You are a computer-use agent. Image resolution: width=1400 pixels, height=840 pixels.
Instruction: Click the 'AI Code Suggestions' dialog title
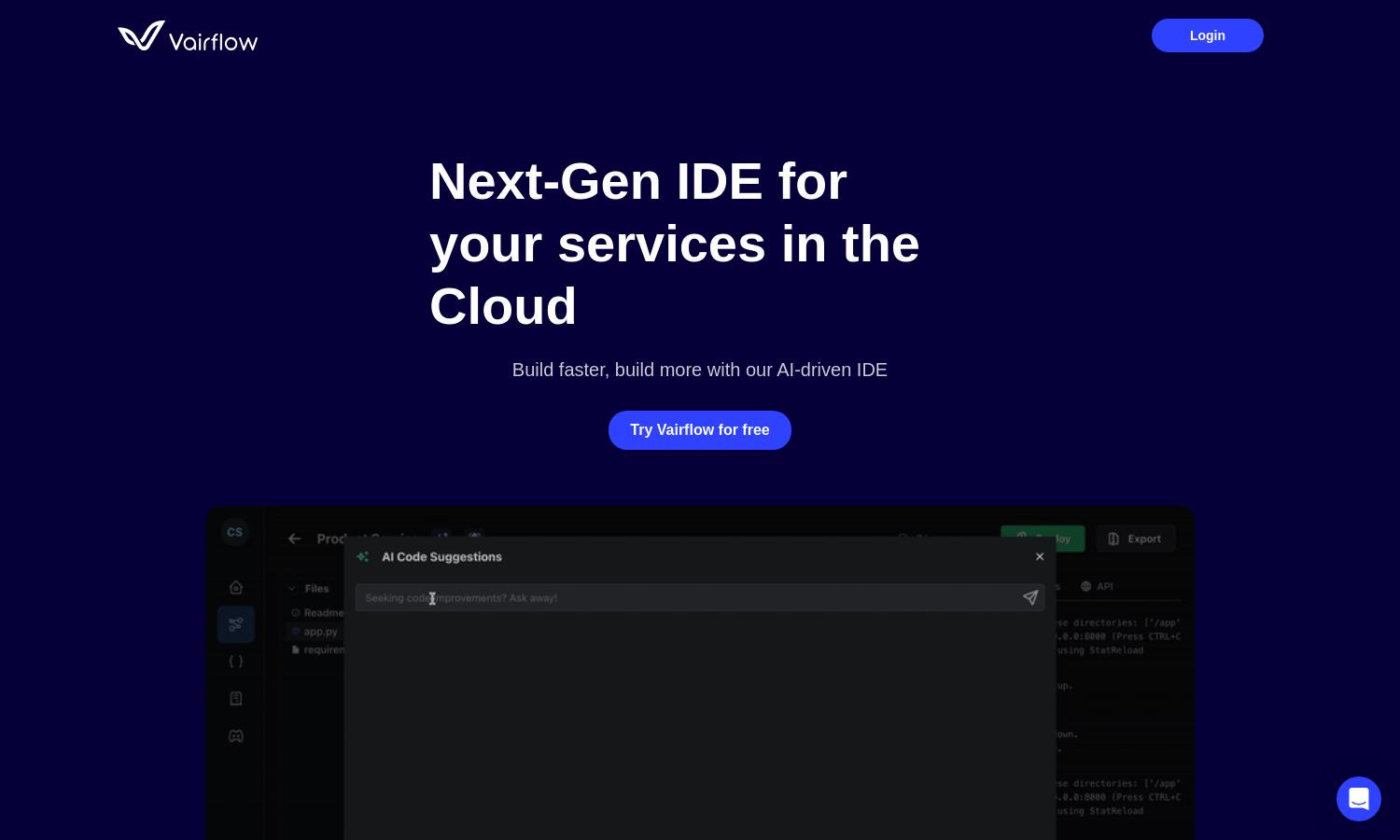[x=441, y=557]
